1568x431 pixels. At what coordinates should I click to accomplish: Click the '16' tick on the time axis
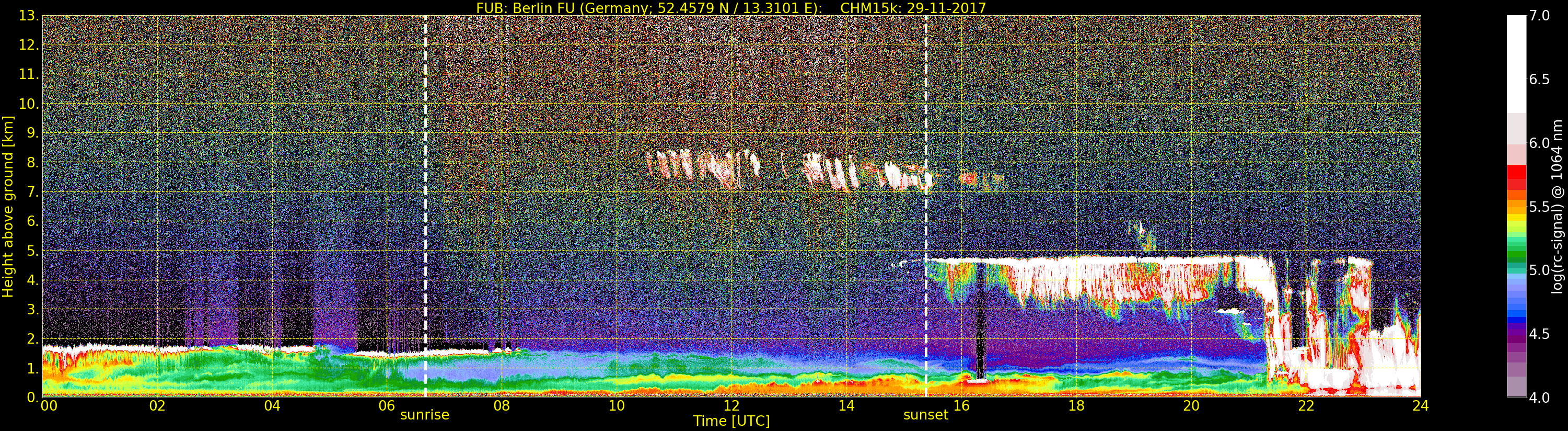(x=961, y=406)
